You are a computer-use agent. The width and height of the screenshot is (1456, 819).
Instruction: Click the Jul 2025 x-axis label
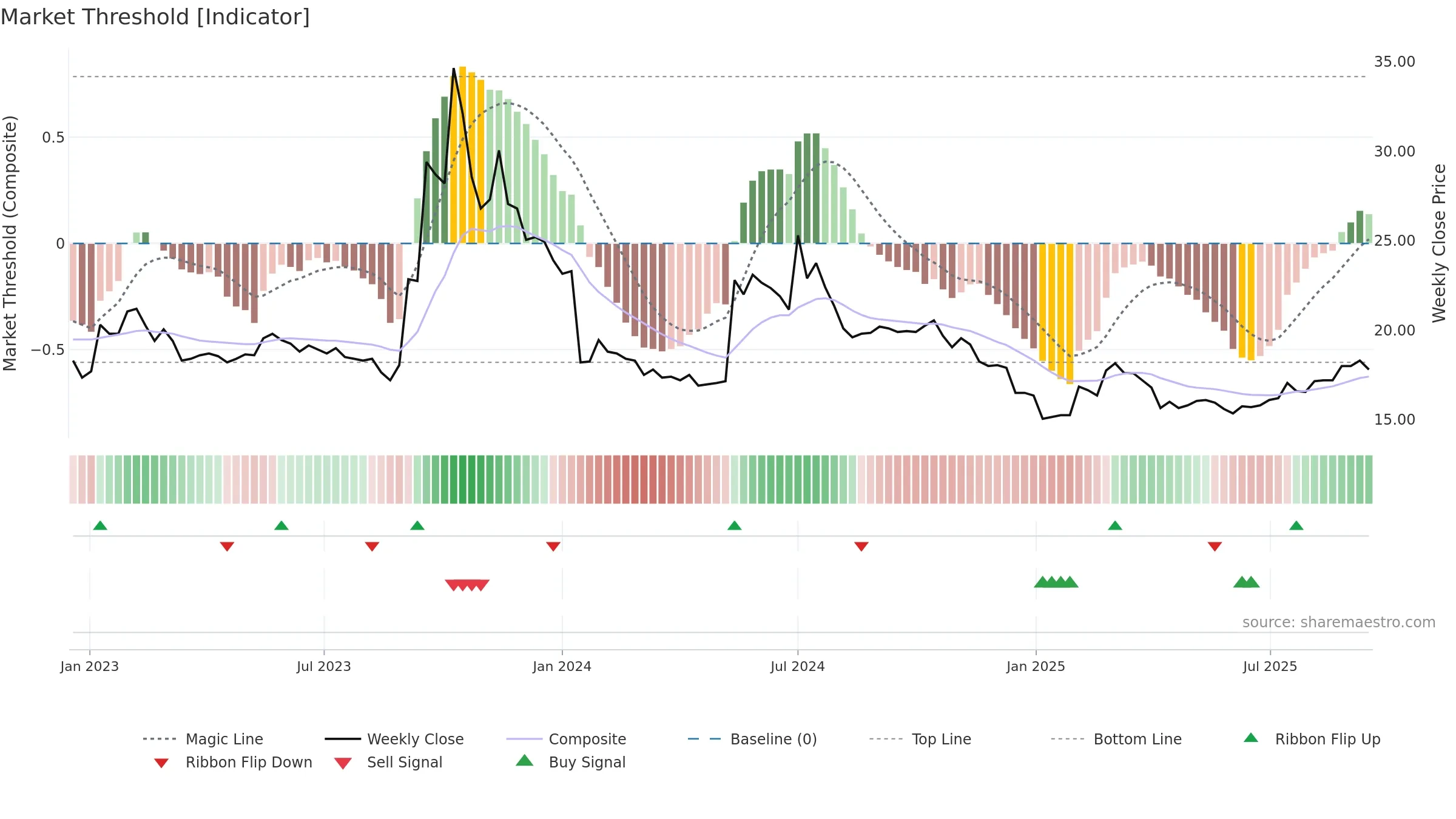tap(1270, 666)
